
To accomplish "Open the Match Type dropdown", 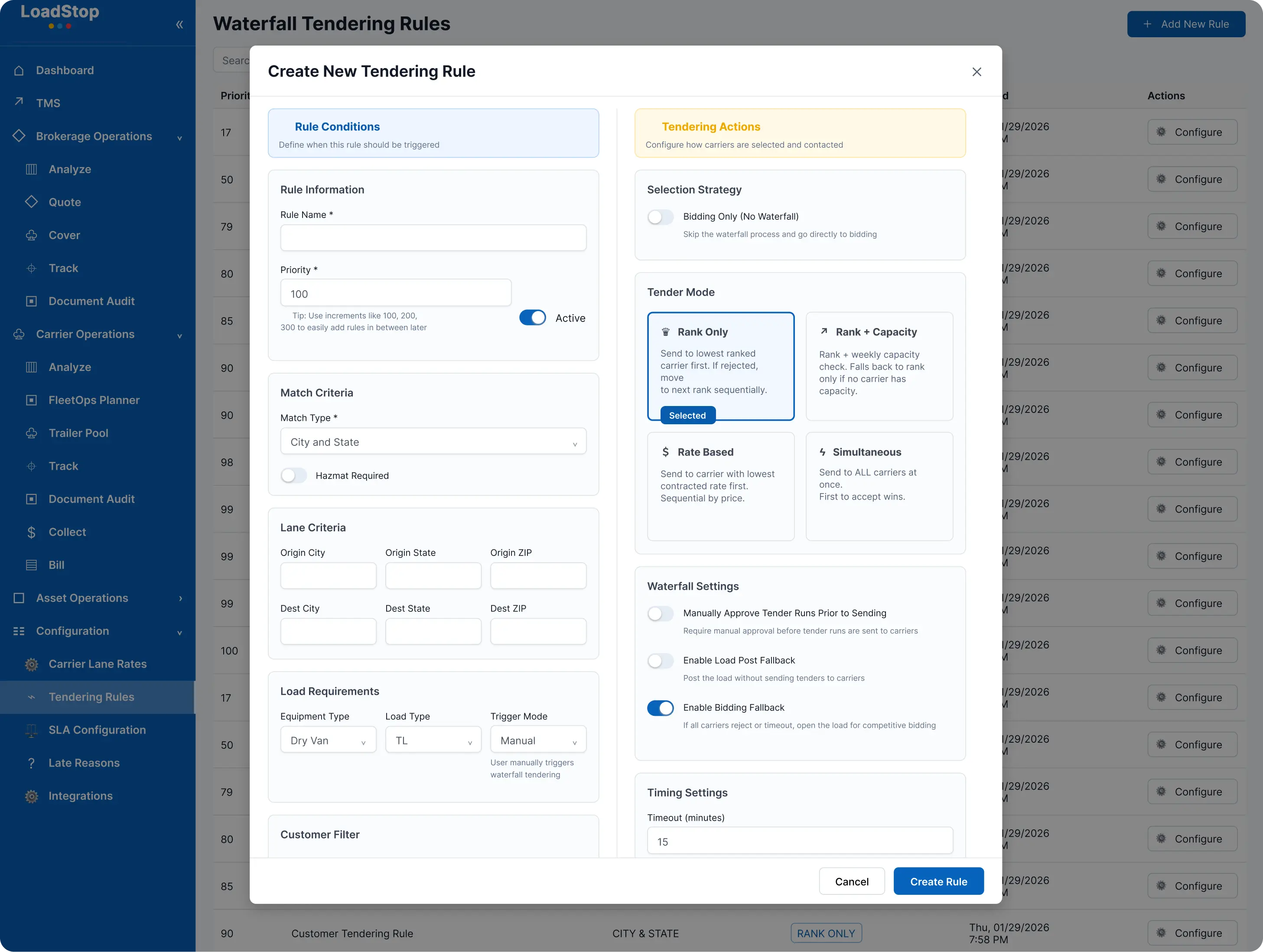I will point(433,442).
